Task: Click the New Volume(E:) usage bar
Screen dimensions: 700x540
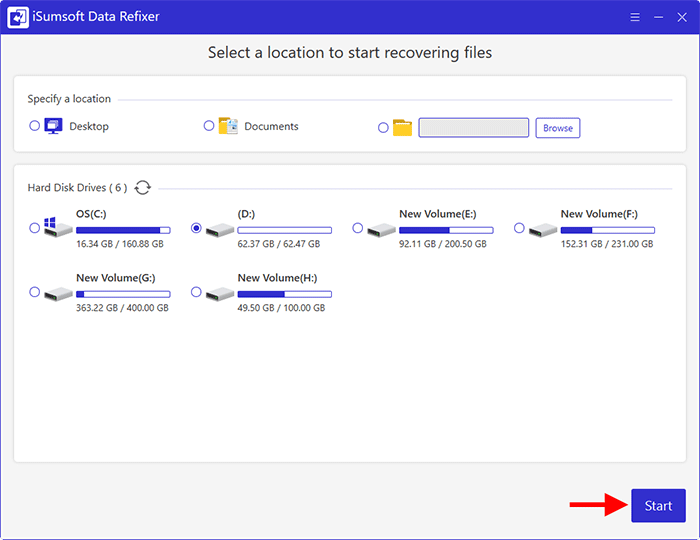Action: 446,230
